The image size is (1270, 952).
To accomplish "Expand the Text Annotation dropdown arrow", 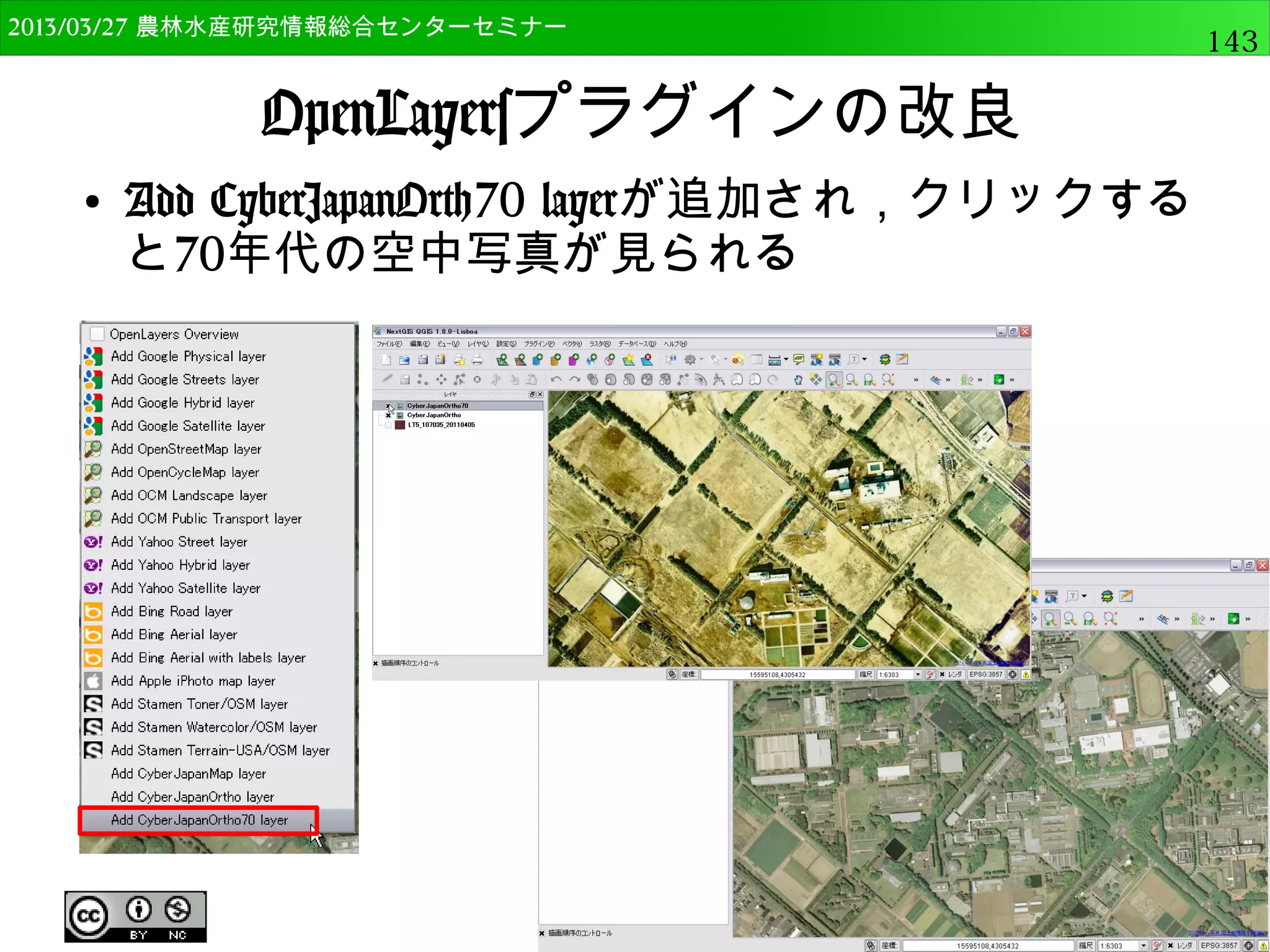I will (x=864, y=360).
